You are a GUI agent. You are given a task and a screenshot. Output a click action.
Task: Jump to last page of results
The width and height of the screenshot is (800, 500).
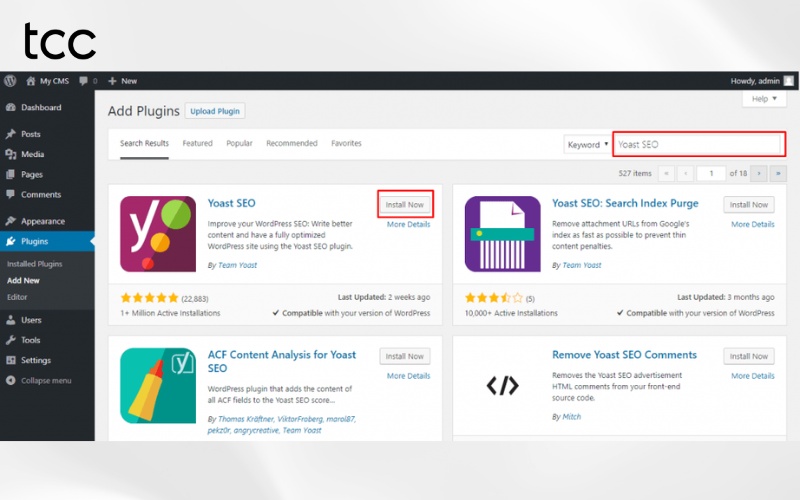(778, 173)
